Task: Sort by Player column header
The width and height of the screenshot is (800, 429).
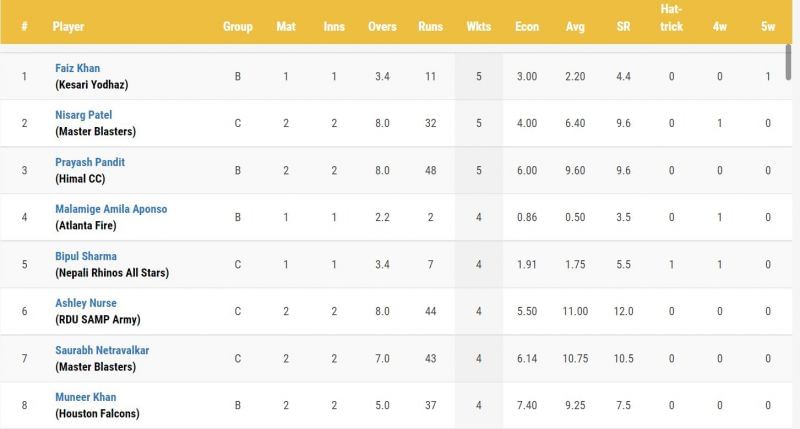Action: 68,27
